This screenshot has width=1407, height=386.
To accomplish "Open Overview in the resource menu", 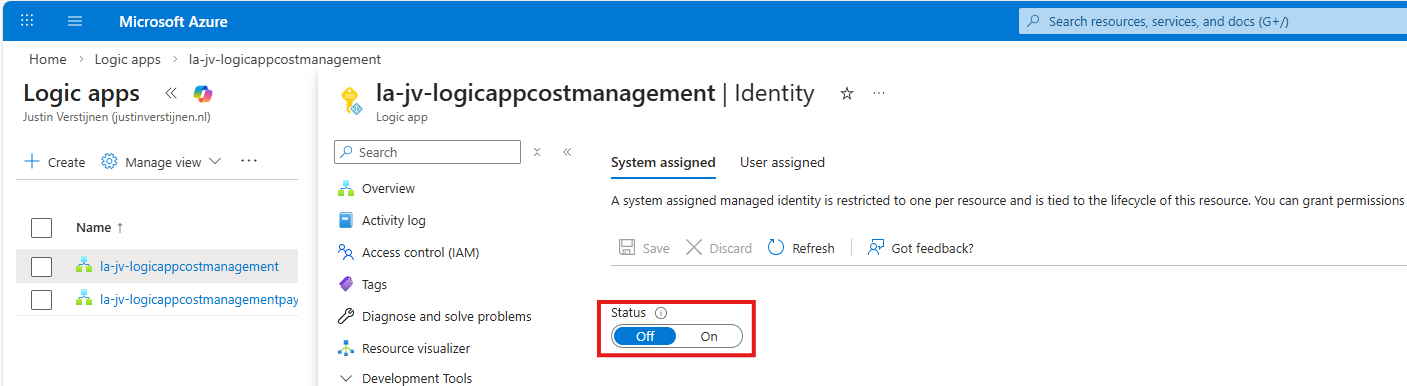I will tap(388, 188).
